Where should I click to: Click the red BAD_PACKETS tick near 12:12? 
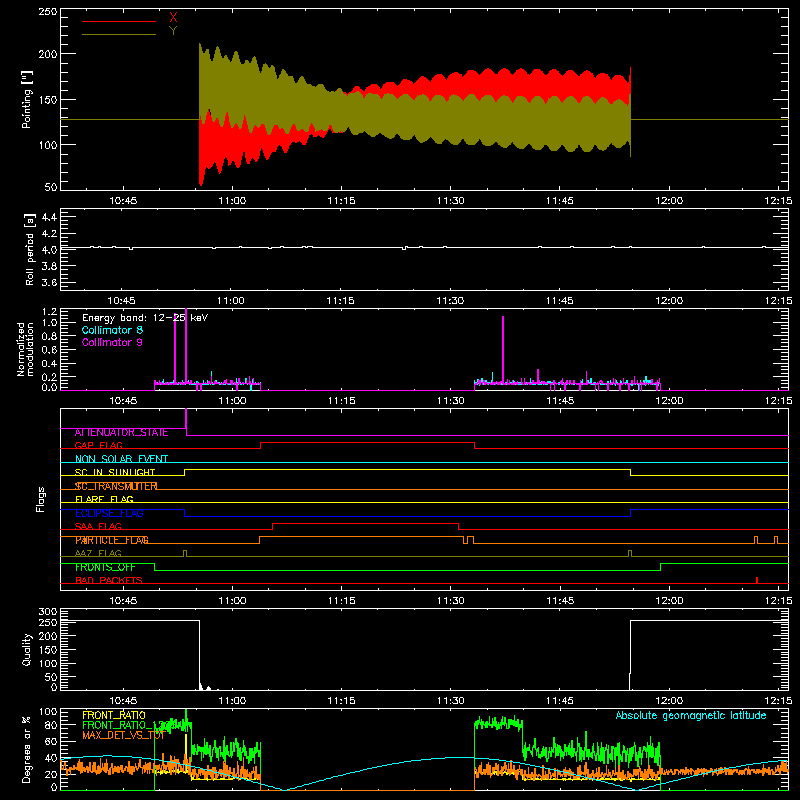click(757, 580)
